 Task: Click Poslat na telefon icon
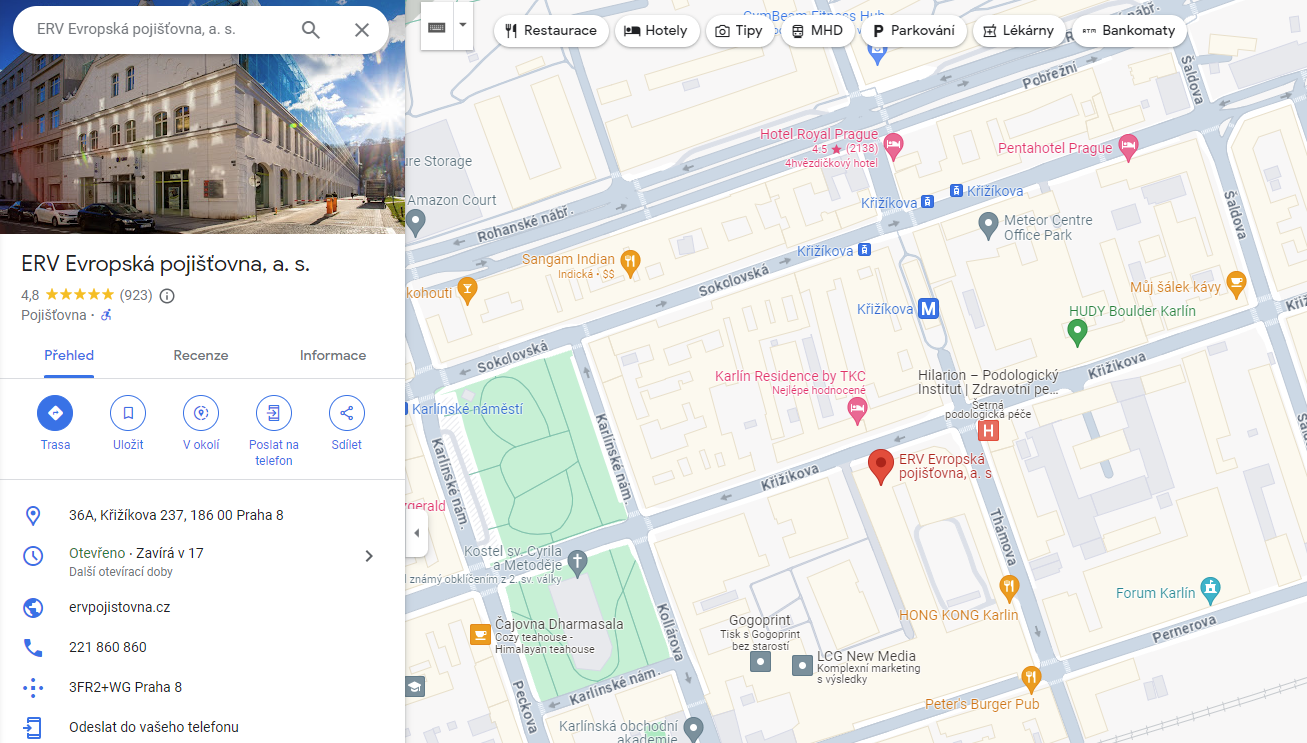[x=274, y=413]
